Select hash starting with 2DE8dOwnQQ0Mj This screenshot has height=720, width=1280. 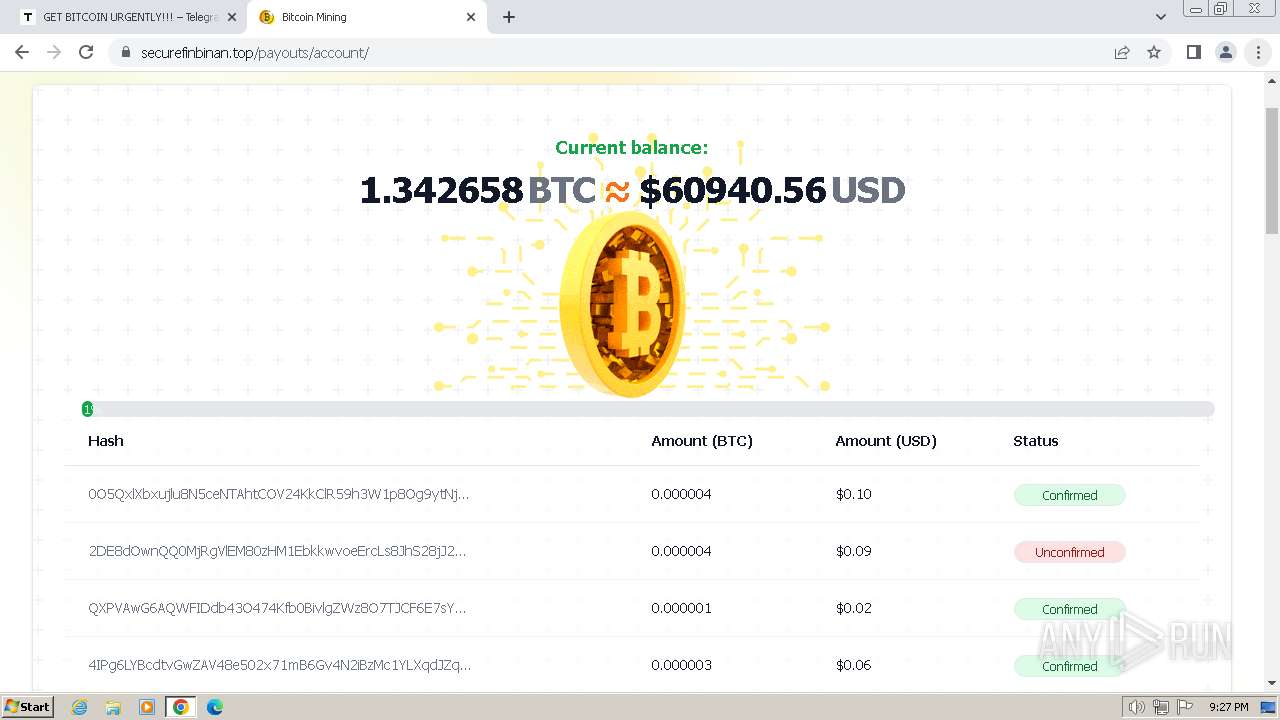click(278, 551)
